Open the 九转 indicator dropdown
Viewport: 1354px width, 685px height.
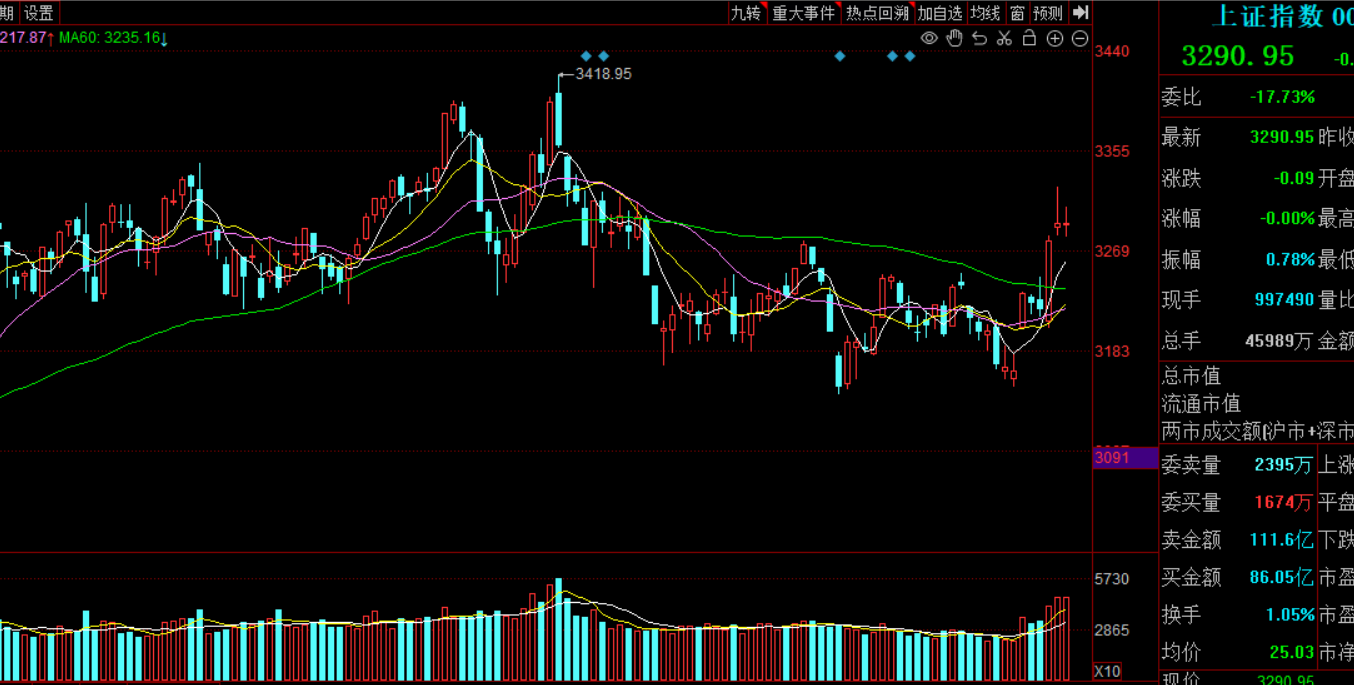(745, 13)
